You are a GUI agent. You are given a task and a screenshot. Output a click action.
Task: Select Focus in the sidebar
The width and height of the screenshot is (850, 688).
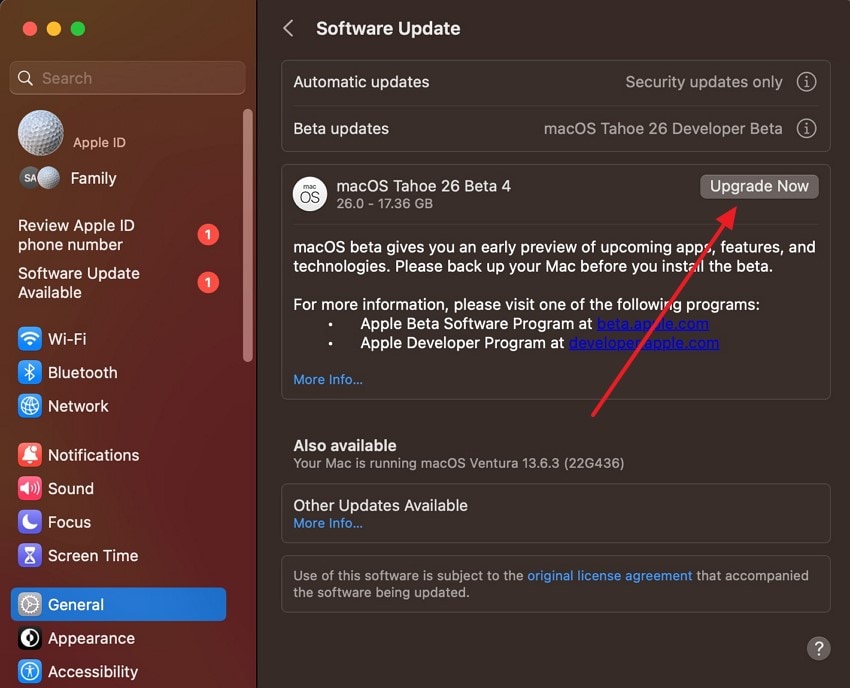118,522
